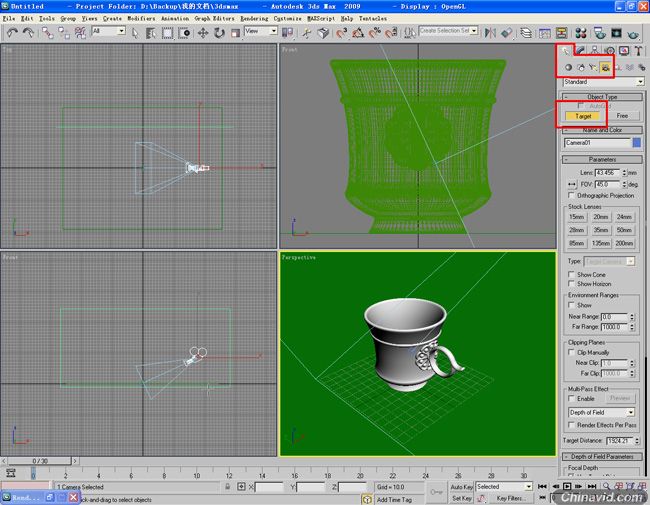Open the Utilities hammer panel tab
The height and width of the screenshot is (505, 650).
[x=638, y=51]
